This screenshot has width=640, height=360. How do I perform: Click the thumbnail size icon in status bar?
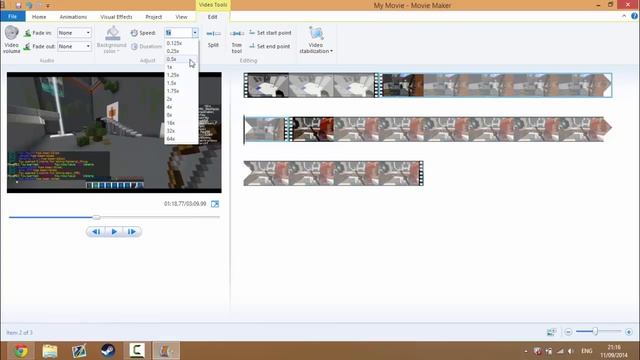pos(551,332)
